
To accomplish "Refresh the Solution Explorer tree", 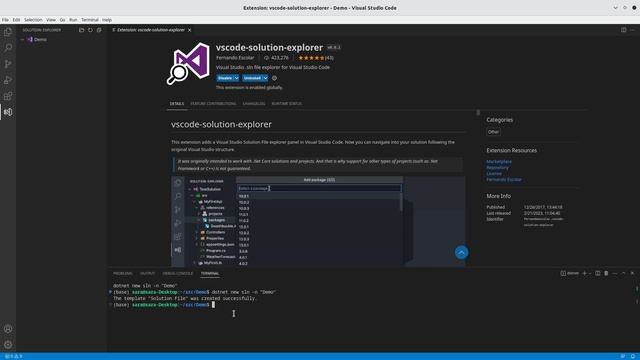I will pos(90,30).
